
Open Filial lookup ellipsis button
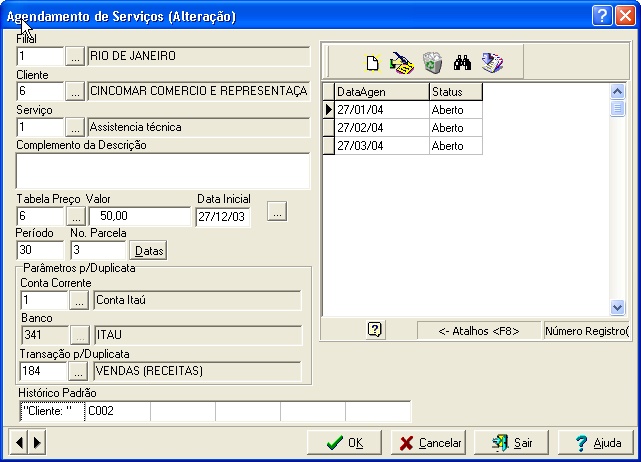click(75, 56)
